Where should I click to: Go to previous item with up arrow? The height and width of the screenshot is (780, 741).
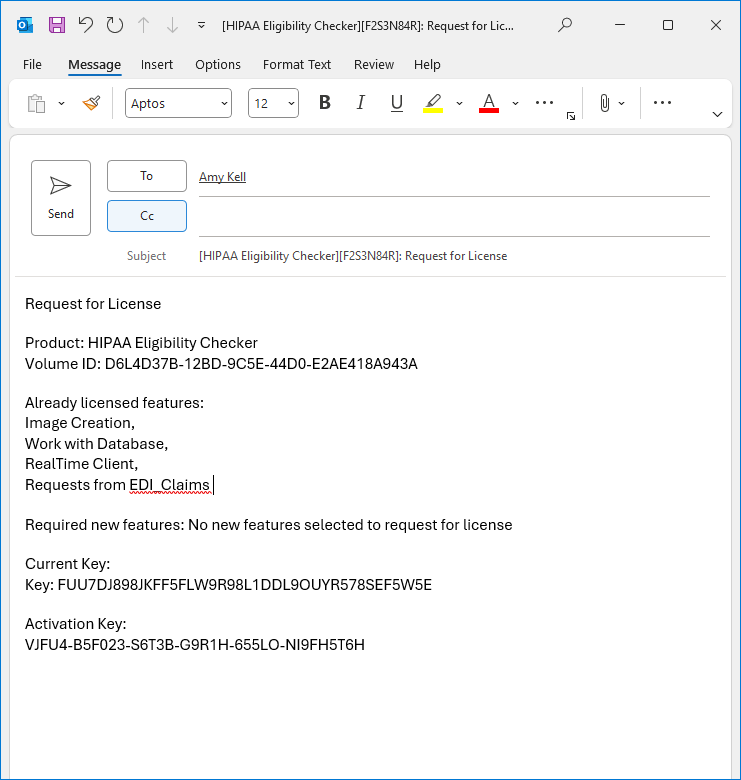click(x=144, y=25)
